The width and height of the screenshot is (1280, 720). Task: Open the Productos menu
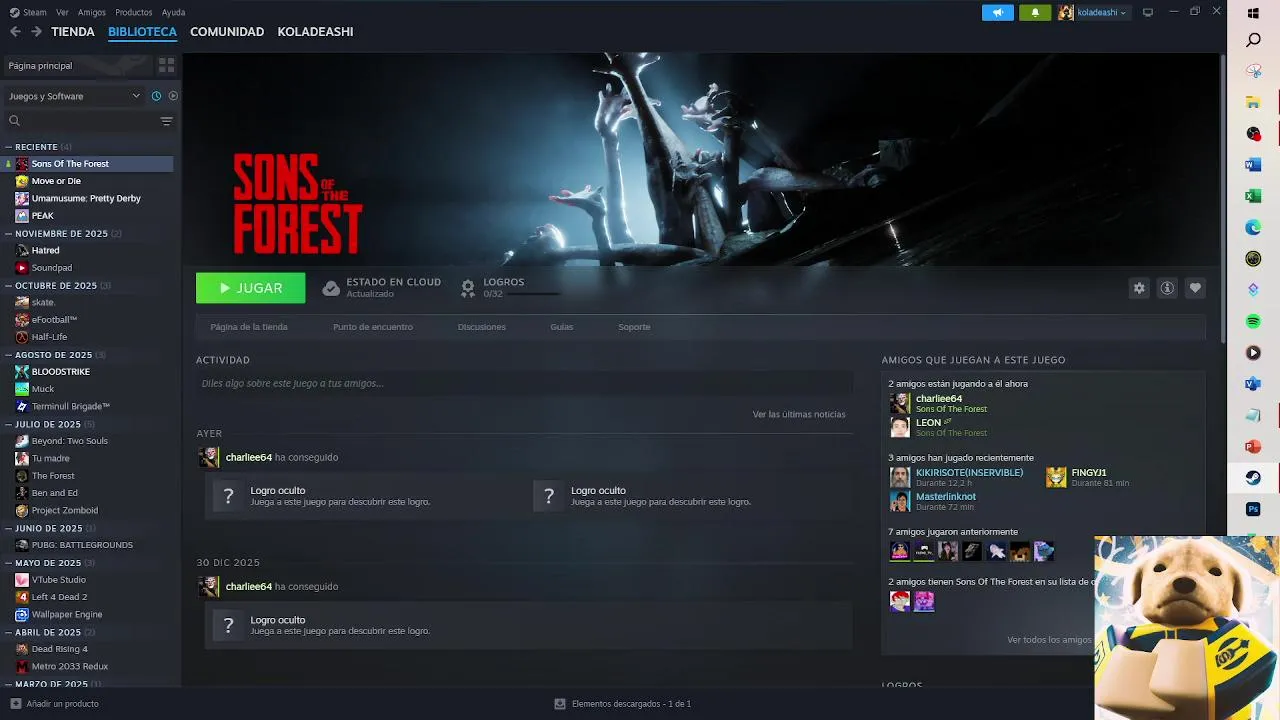coord(134,12)
